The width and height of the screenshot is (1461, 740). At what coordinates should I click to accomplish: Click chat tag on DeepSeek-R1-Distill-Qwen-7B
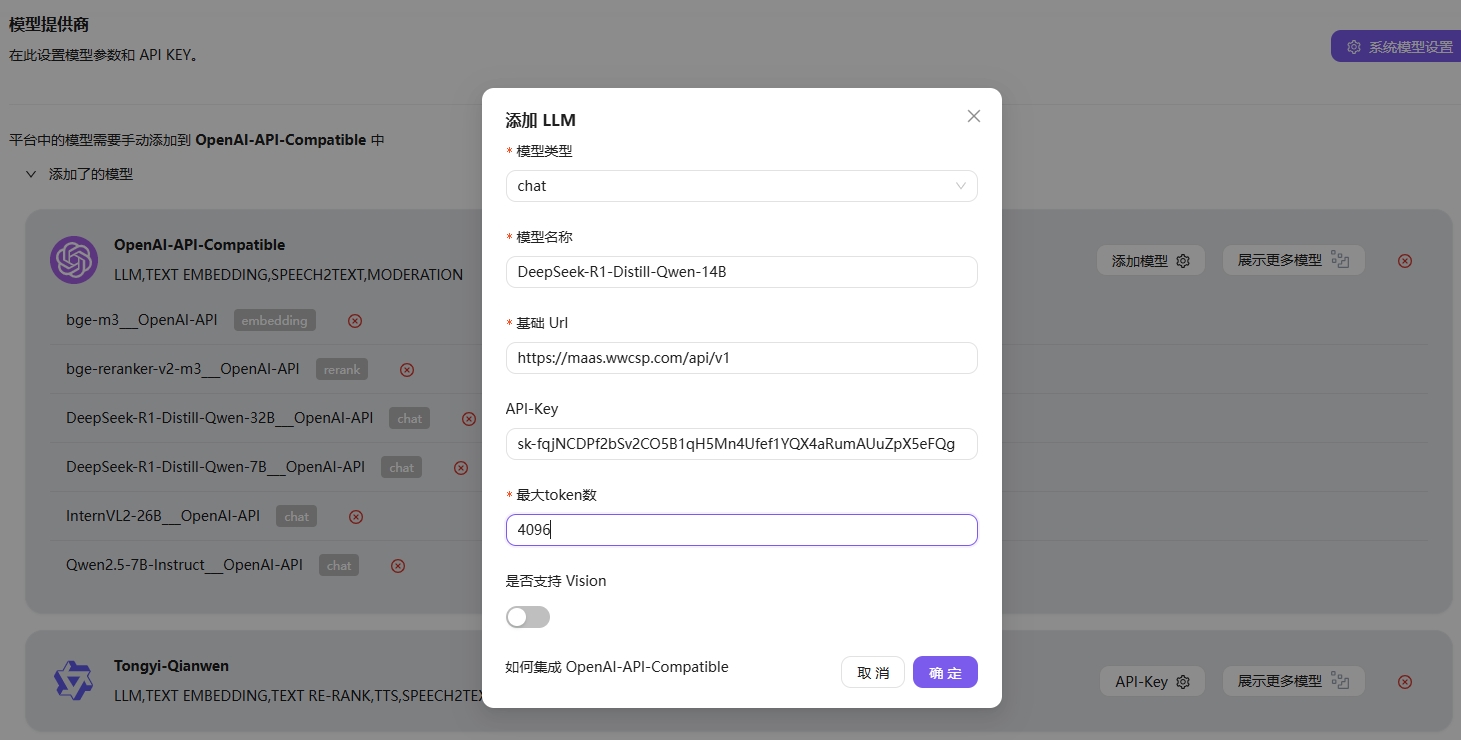point(402,467)
